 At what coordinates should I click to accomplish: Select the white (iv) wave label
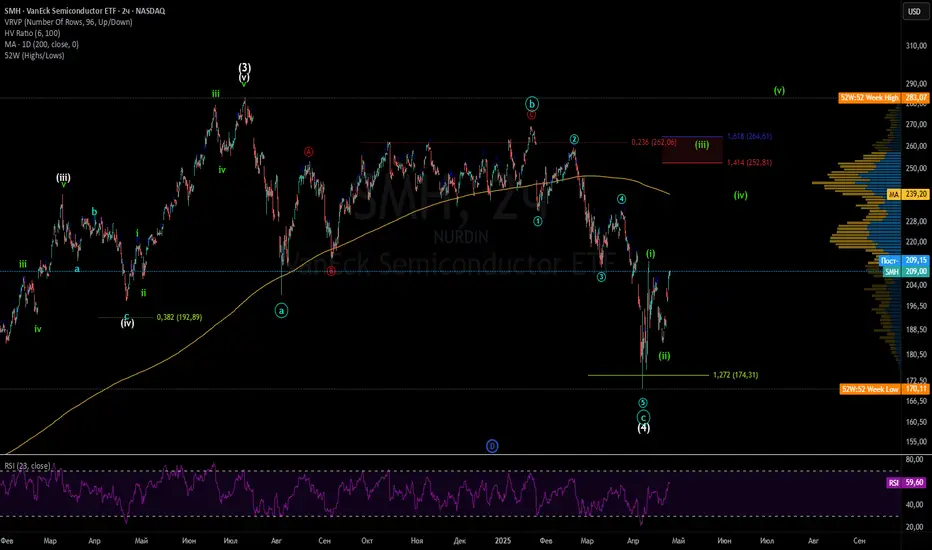pyautogui.click(x=127, y=323)
